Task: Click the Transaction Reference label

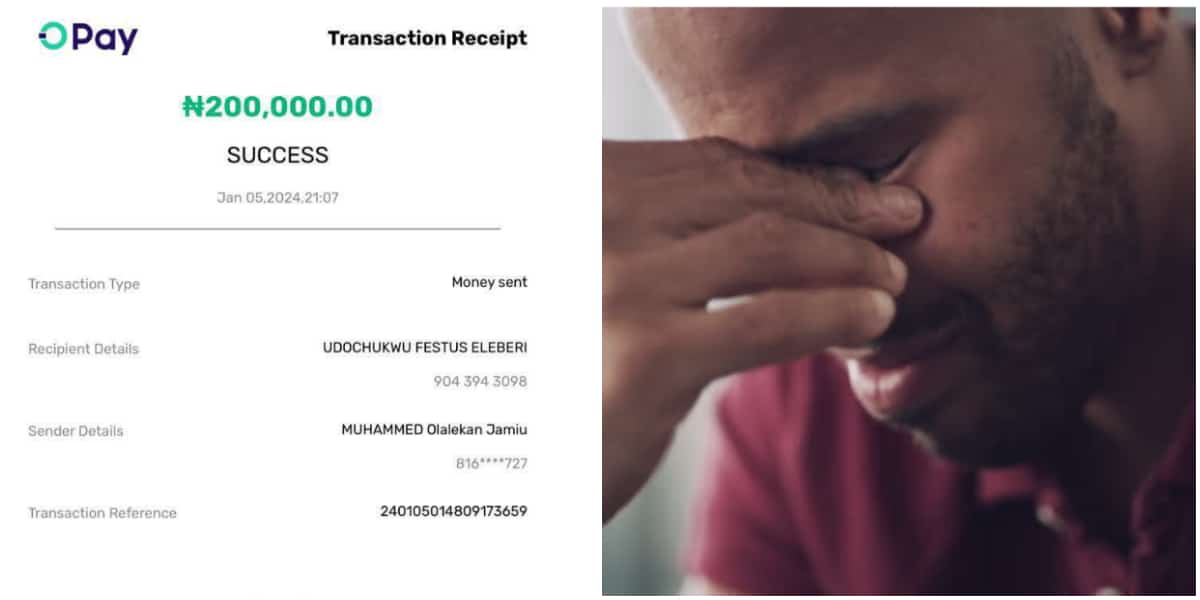Action: coord(102,513)
